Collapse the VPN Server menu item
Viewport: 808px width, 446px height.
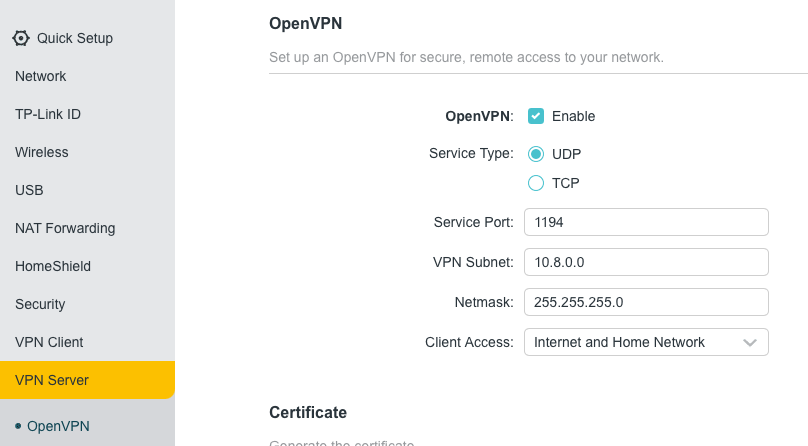pos(88,380)
